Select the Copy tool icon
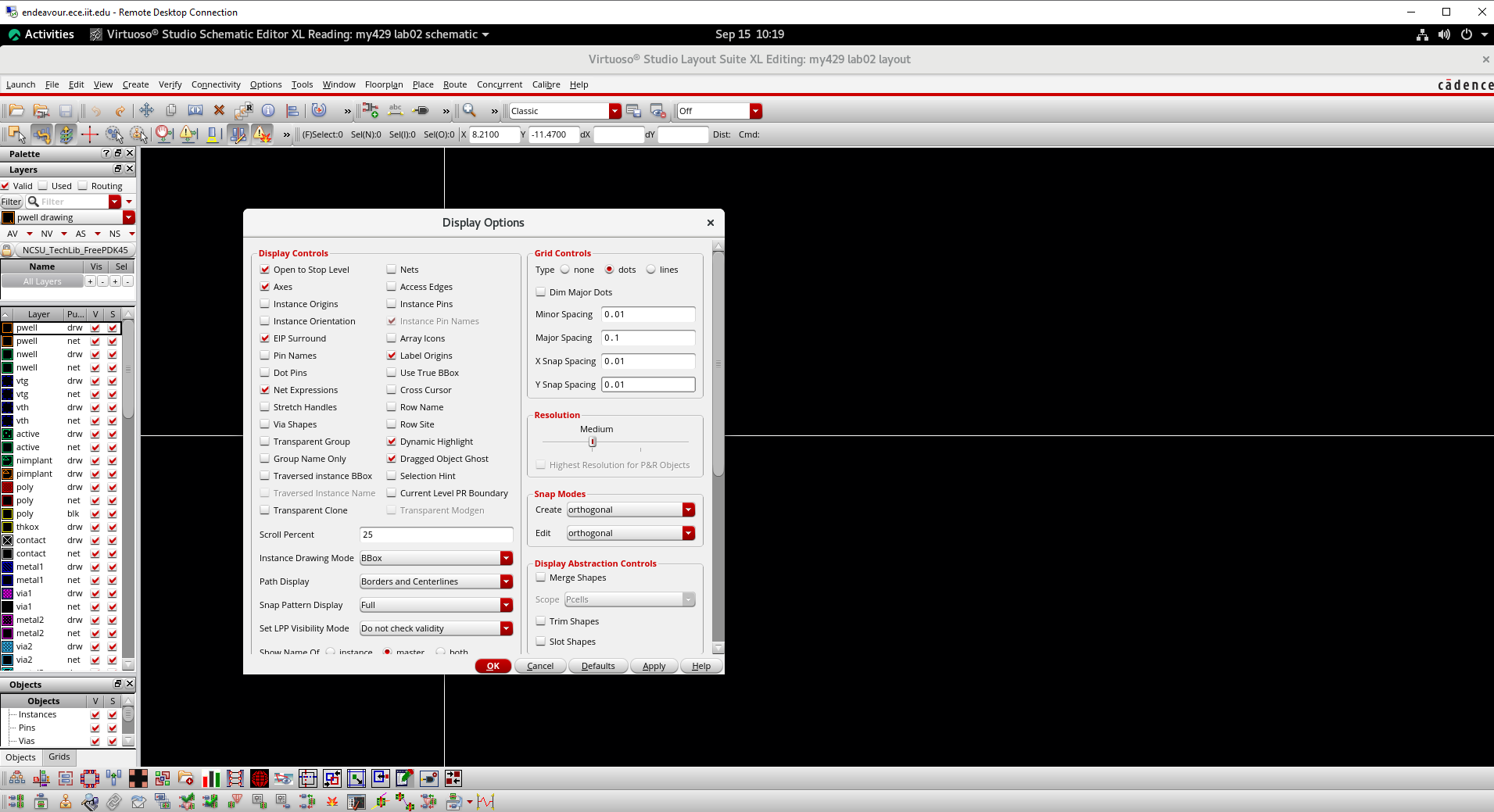This screenshot has width=1494, height=812. [x=171, y=111]
